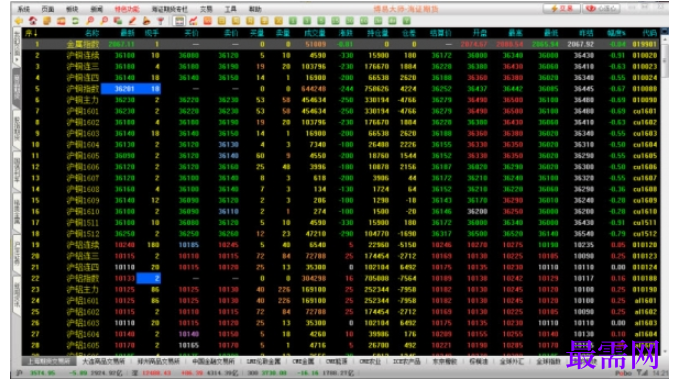Open the 新闻 menu

click(96, 9)
